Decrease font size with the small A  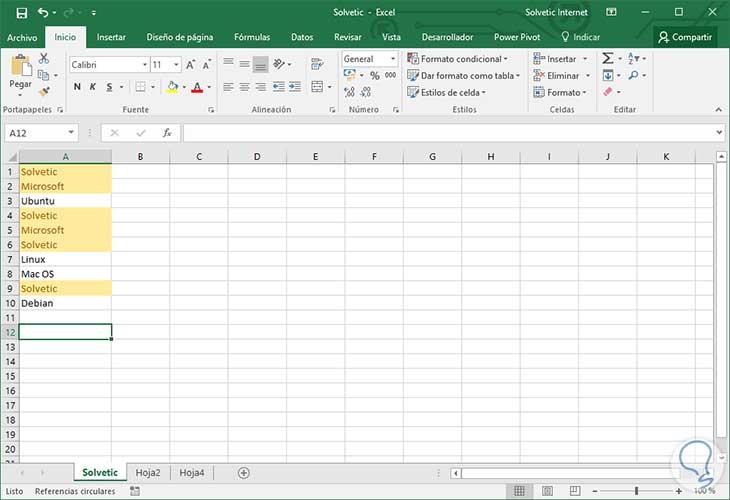(x=207, y=65)
